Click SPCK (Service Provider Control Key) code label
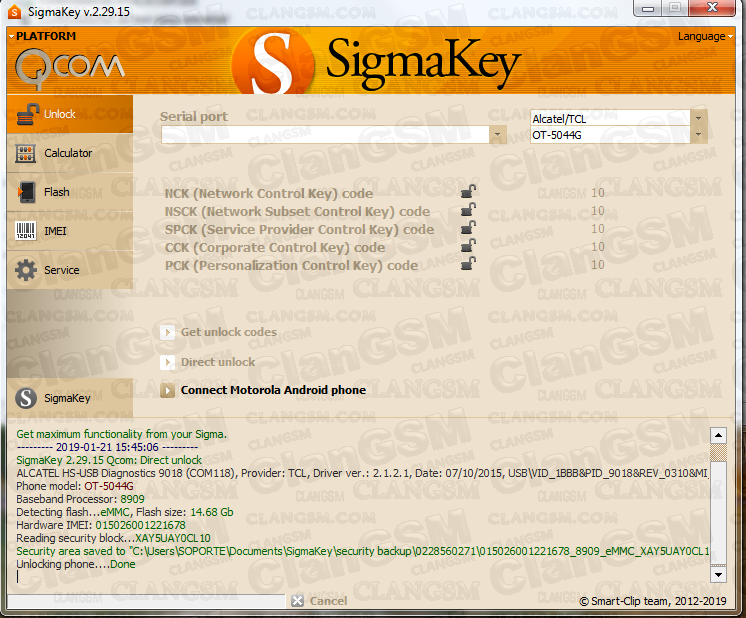746x618 pixels. [299, 230]
